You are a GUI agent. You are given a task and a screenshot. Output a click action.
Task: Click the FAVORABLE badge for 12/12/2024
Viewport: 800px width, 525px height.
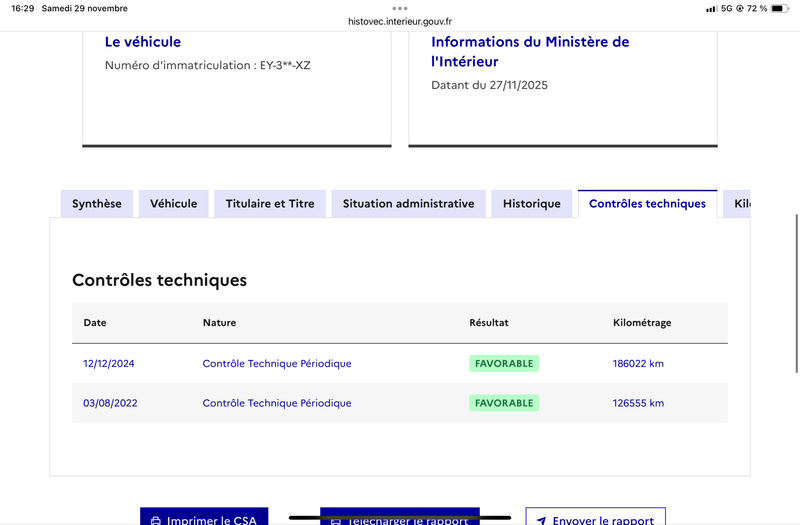tap(504, 364)
